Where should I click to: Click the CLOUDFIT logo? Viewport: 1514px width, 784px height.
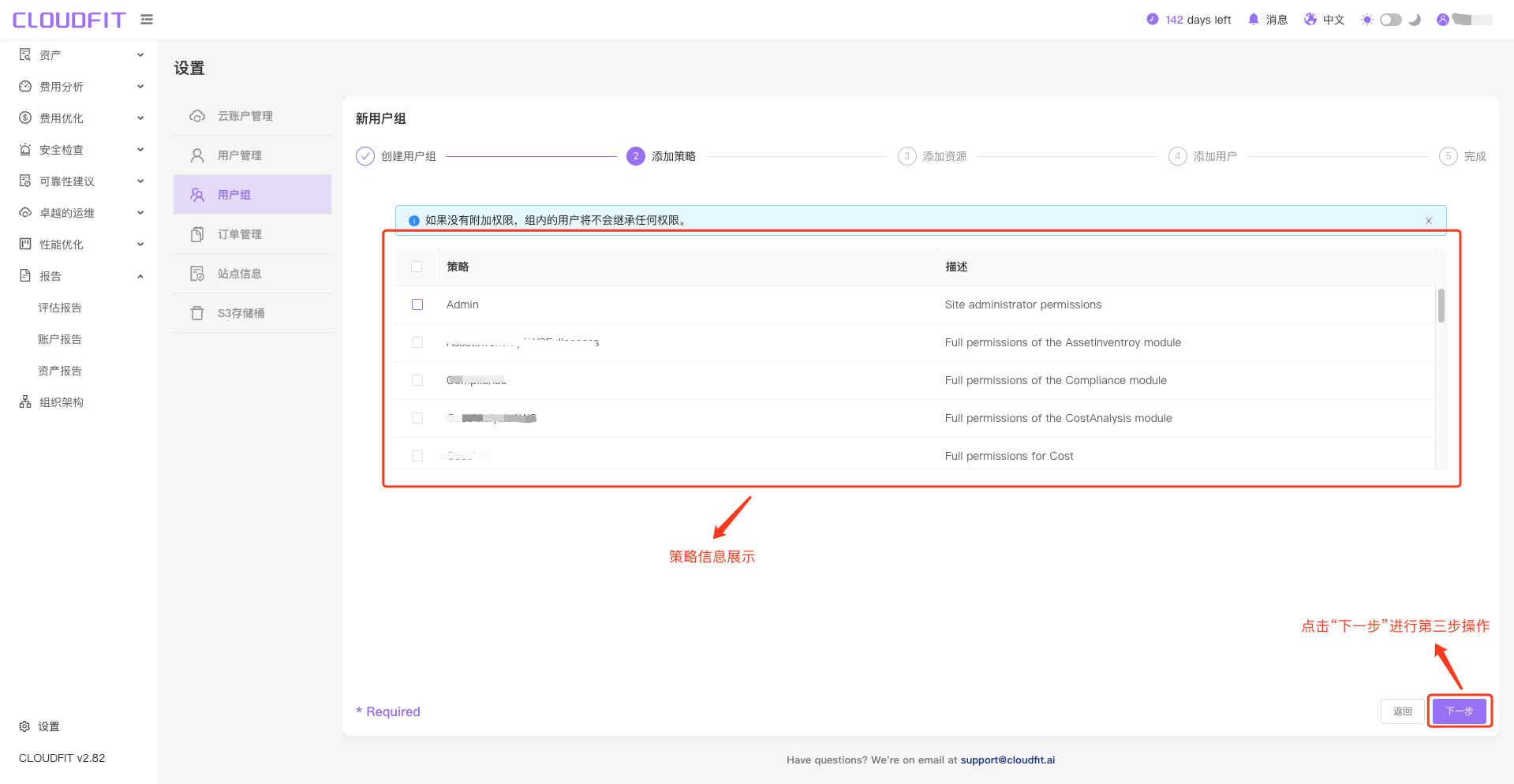pyautogui.click(x=69, y=20)
